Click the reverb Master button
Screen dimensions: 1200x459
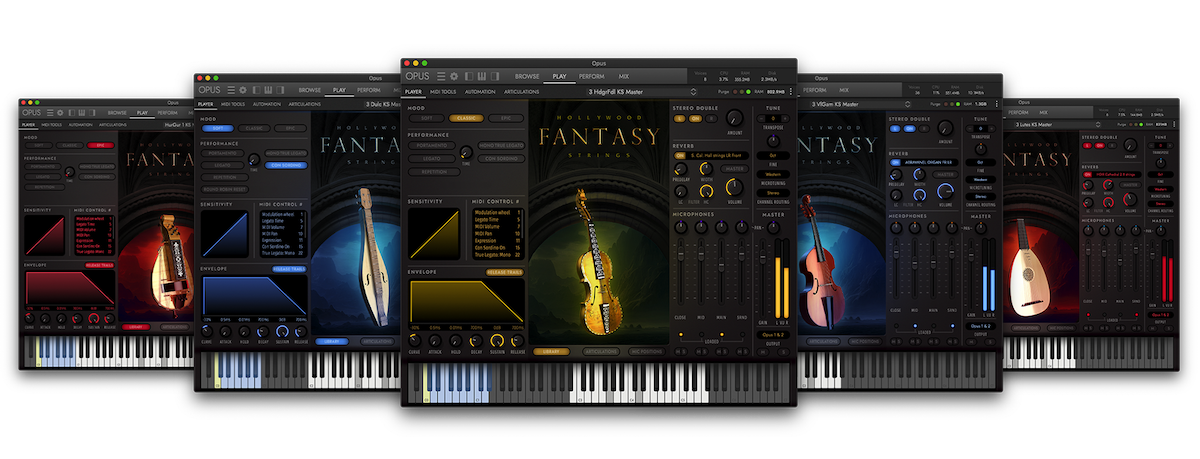pos(735,169)
